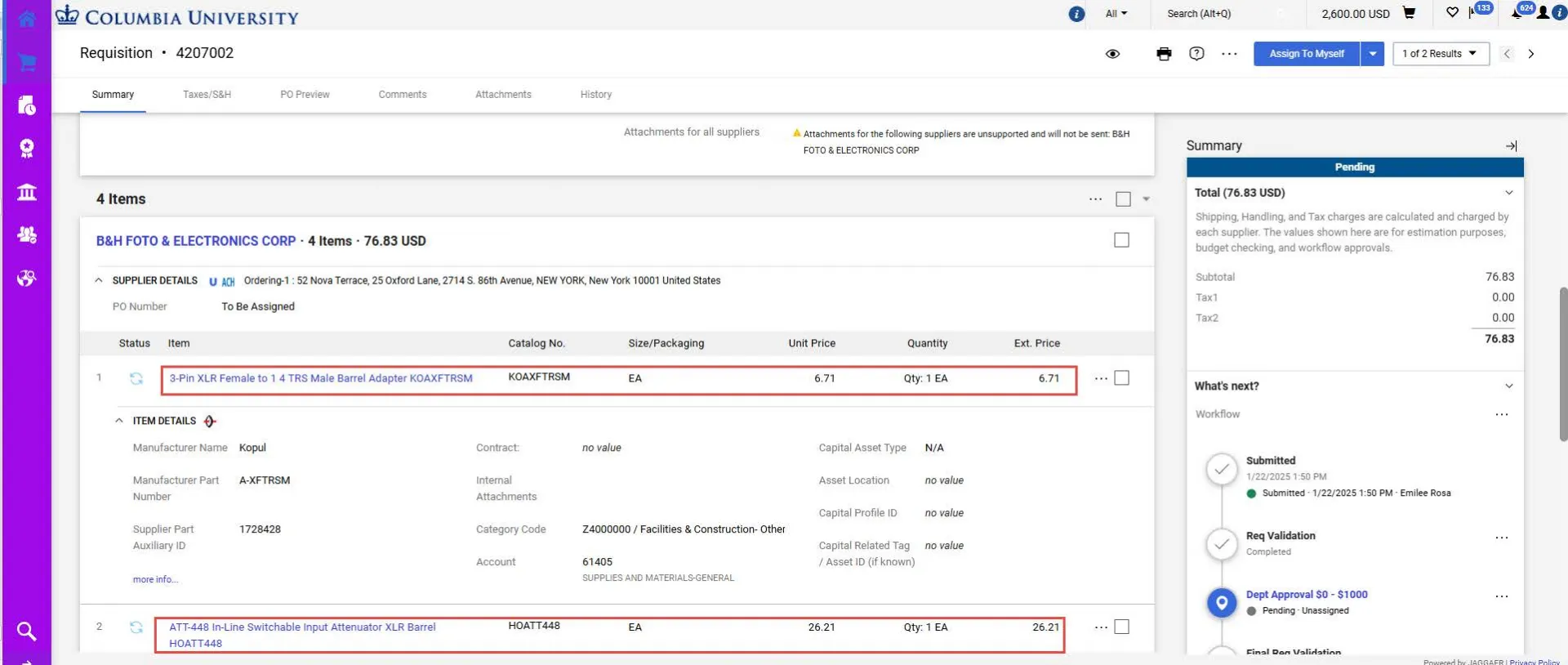Open the shopping cart 2,600.00 USD
The width and height of the screenshot is (1568, 665).
tap(1368, 13)
